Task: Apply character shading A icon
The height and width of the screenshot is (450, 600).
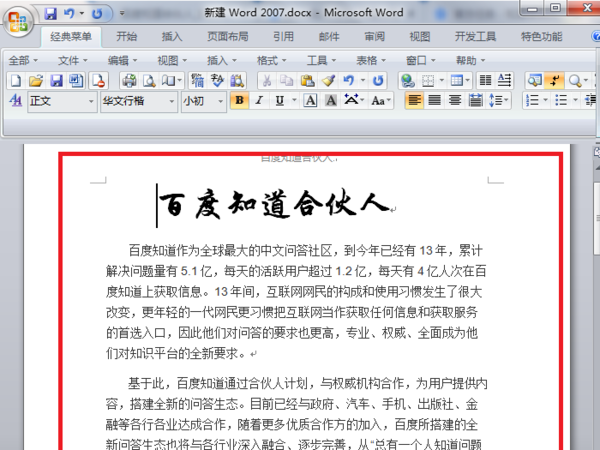Action: point(331,101)
